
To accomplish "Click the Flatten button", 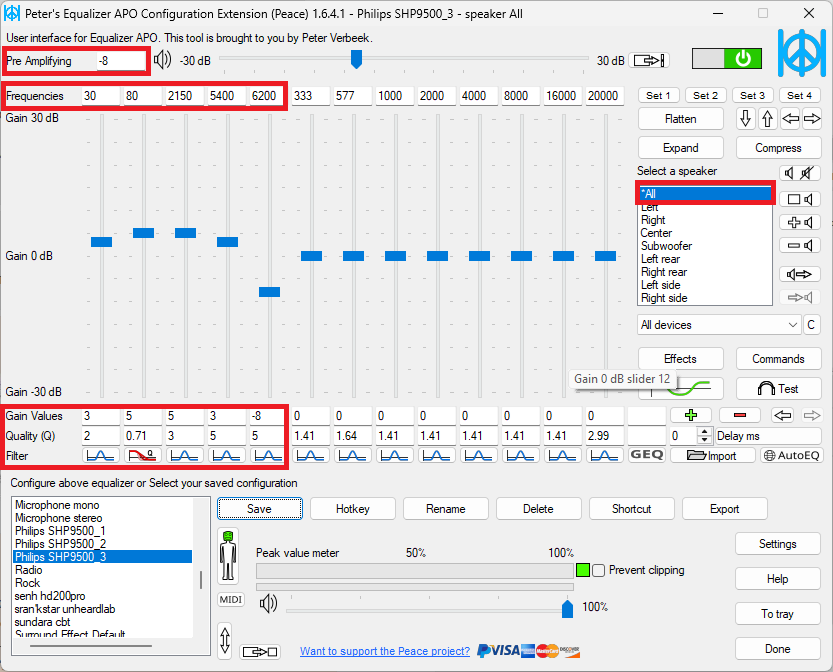I will [x=681, y=118].
